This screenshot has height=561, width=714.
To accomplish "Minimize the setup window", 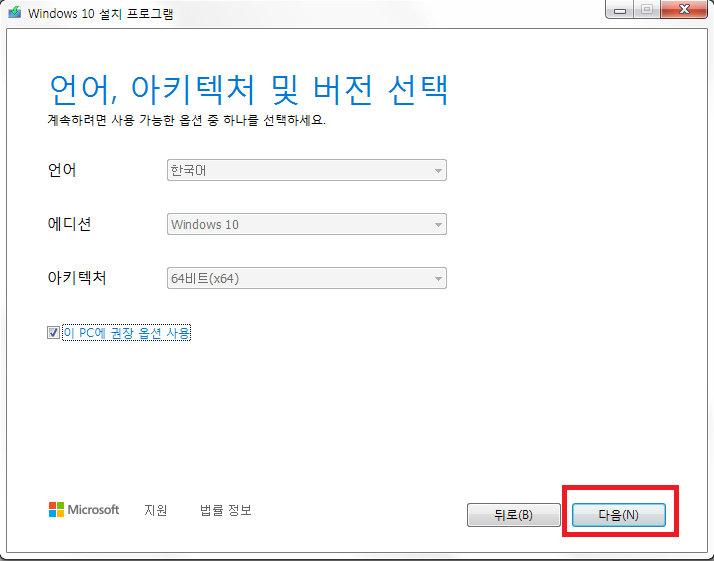I will [619, 10].
